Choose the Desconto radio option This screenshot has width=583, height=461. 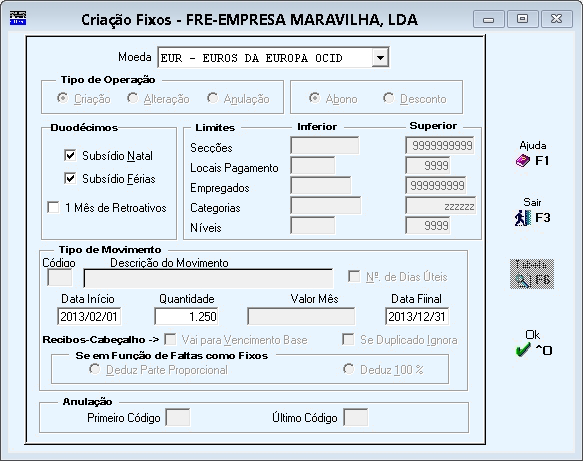(389, 98)
